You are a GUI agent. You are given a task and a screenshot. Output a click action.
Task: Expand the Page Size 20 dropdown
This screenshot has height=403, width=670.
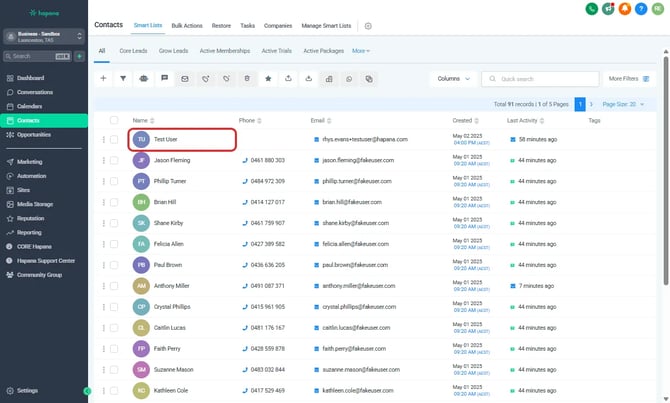pyautogui.click(x=623, y=103)
